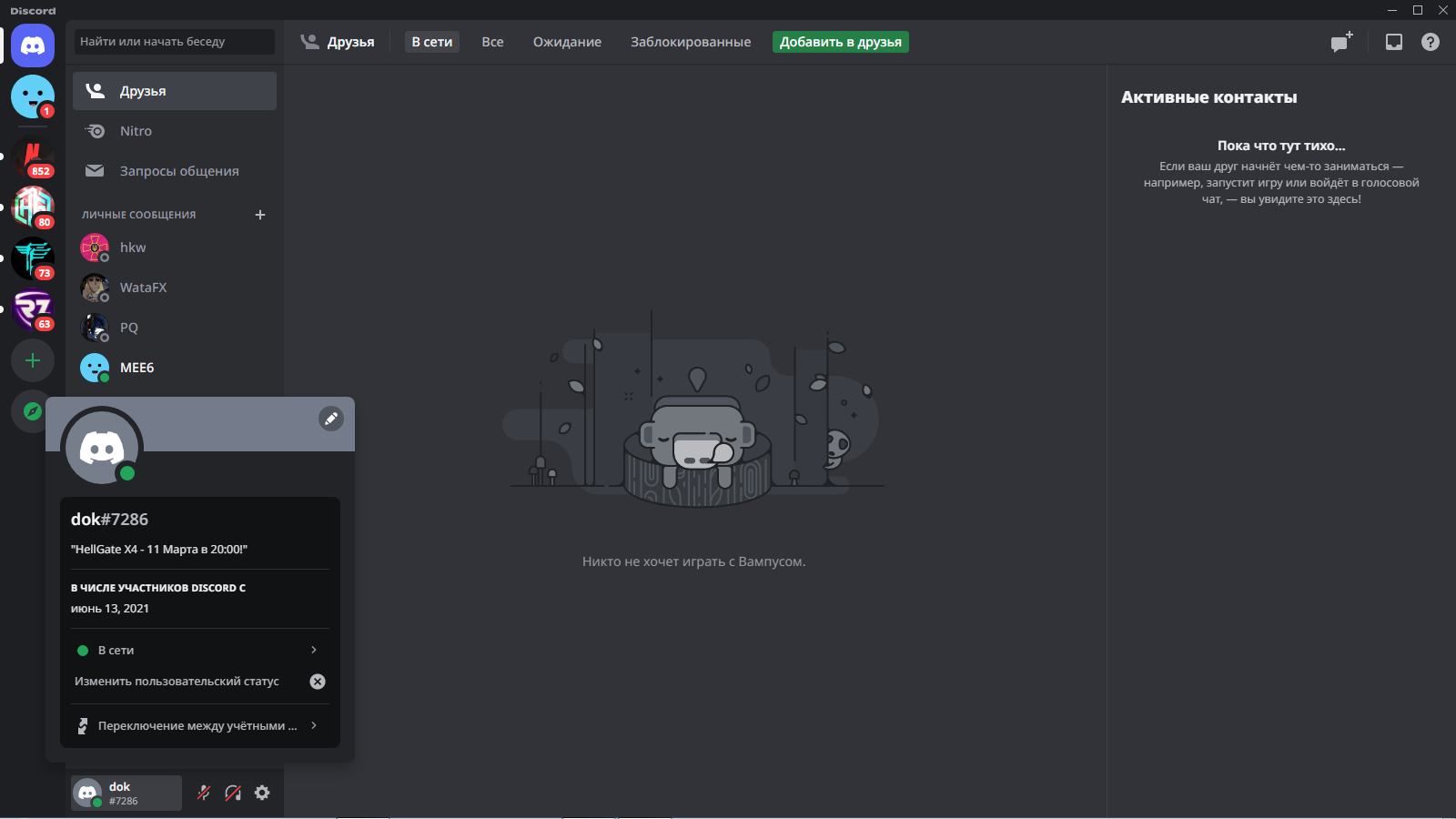
Task: Click search field Найти или начать беседу
Action: [x=175, y=42]
